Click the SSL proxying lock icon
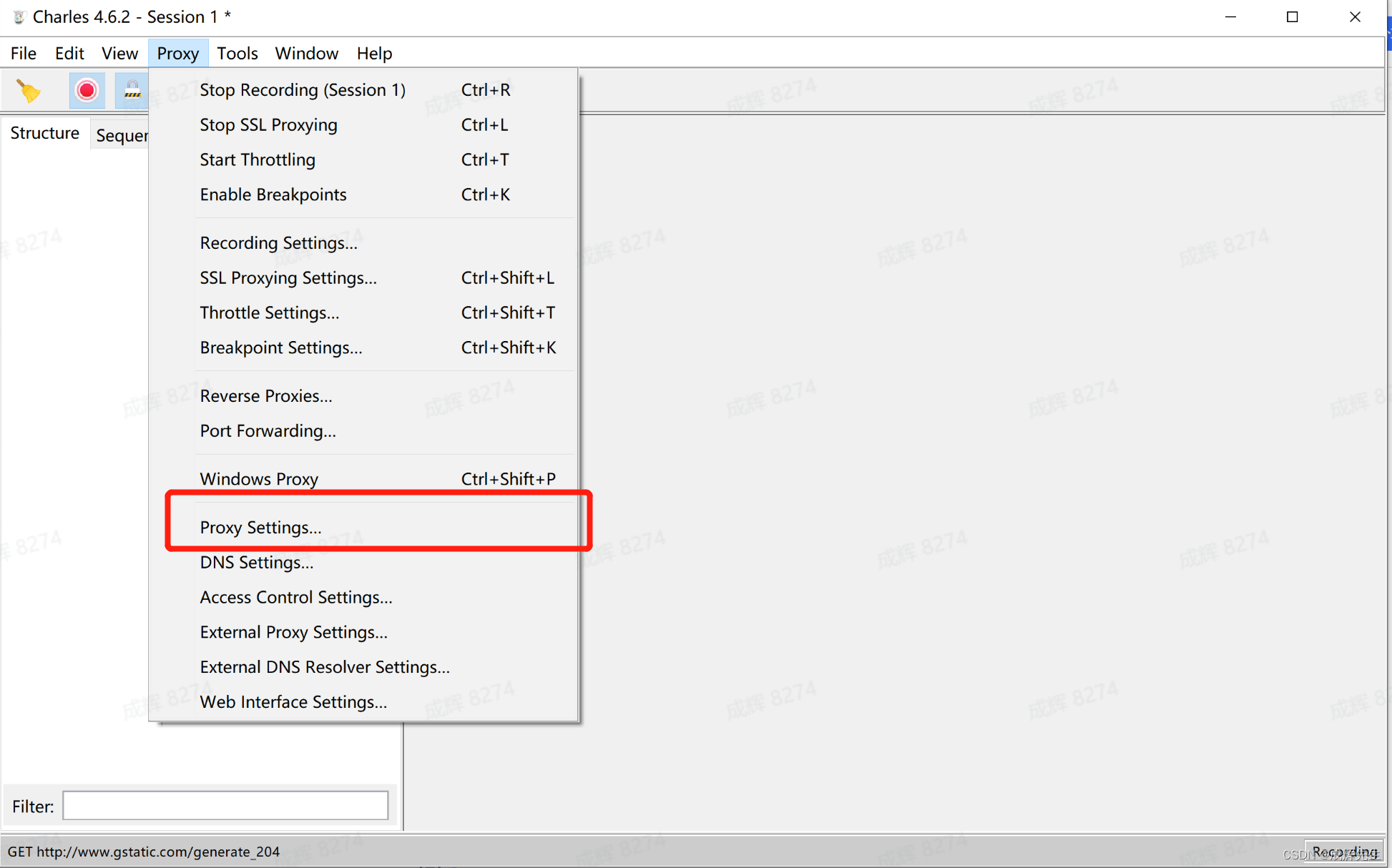 (x=132, y=91)
